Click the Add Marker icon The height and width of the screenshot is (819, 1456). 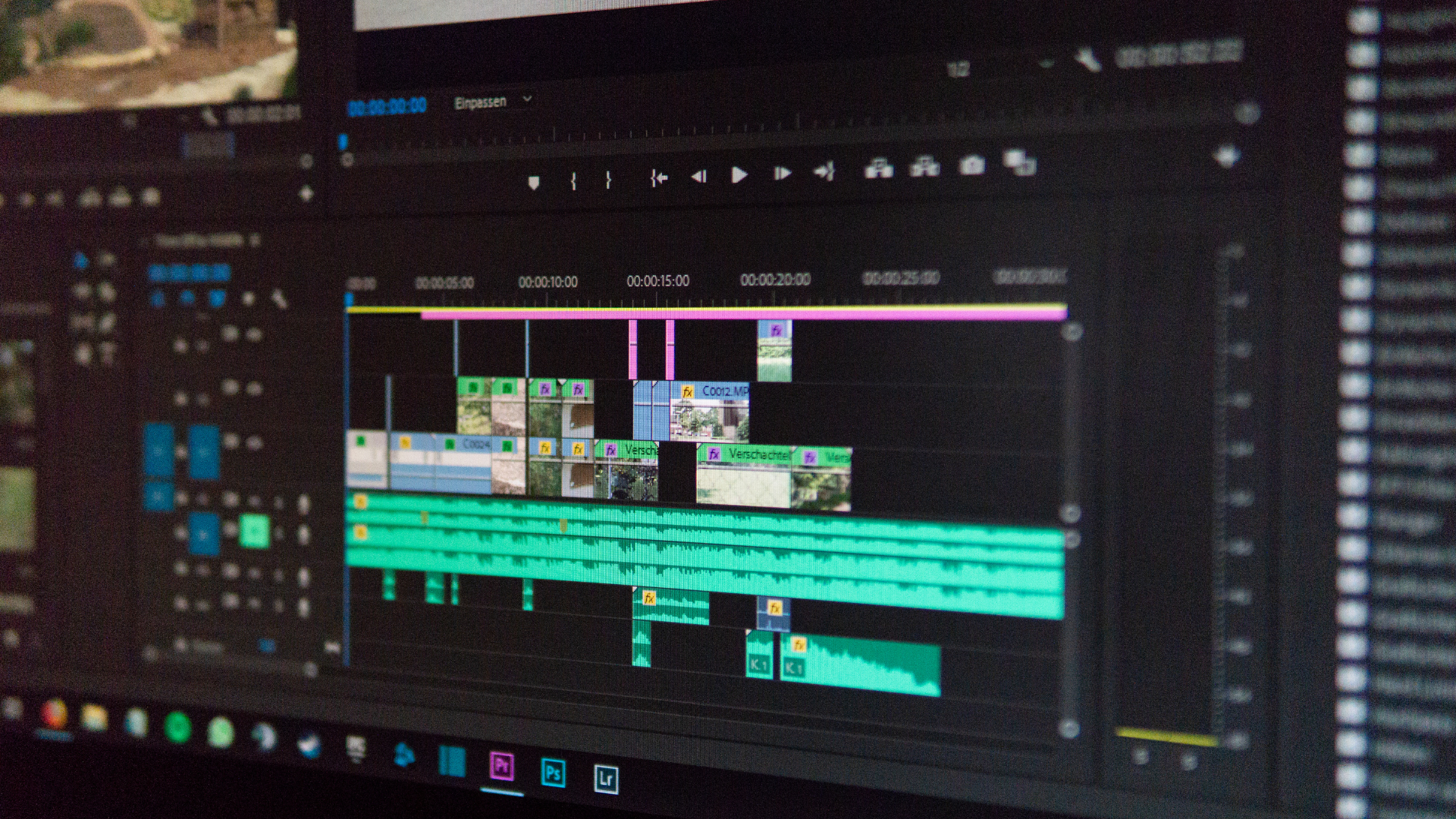pos(534,183)
